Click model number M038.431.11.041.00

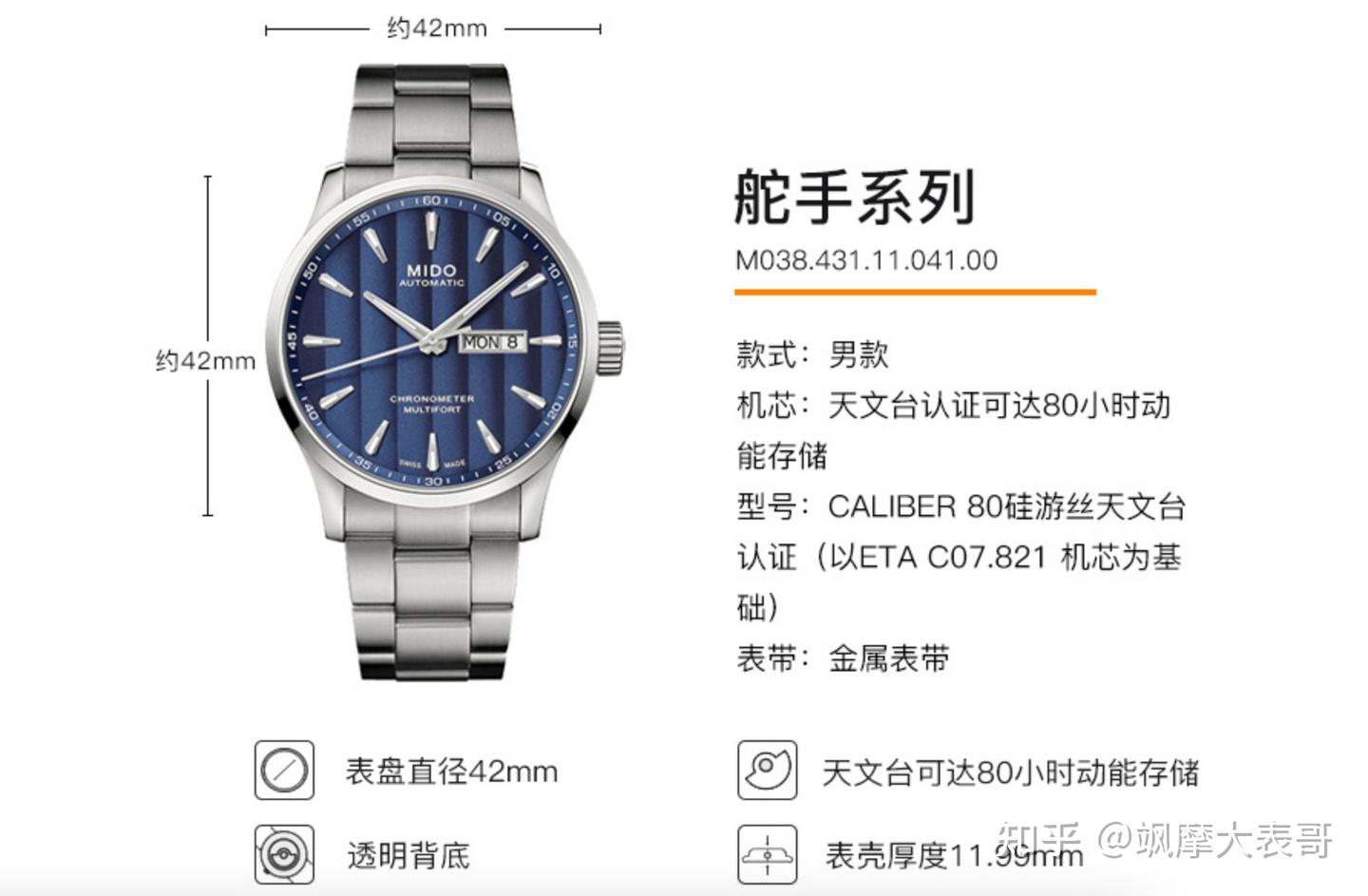pyautogui.click(x=866, y=260)
